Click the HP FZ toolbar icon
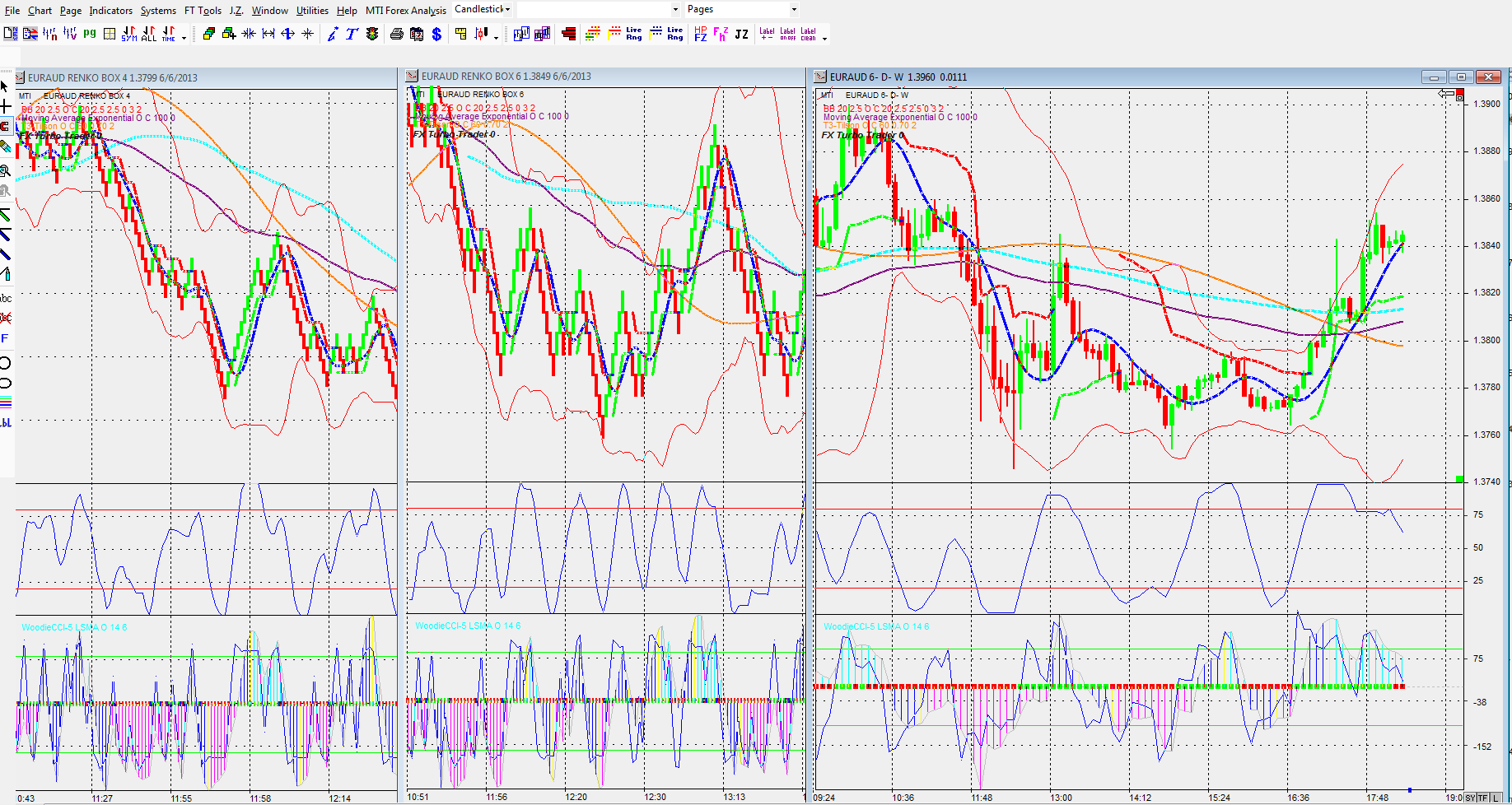The height and width of the screenshot is (805, 1512). coord(701,34)
